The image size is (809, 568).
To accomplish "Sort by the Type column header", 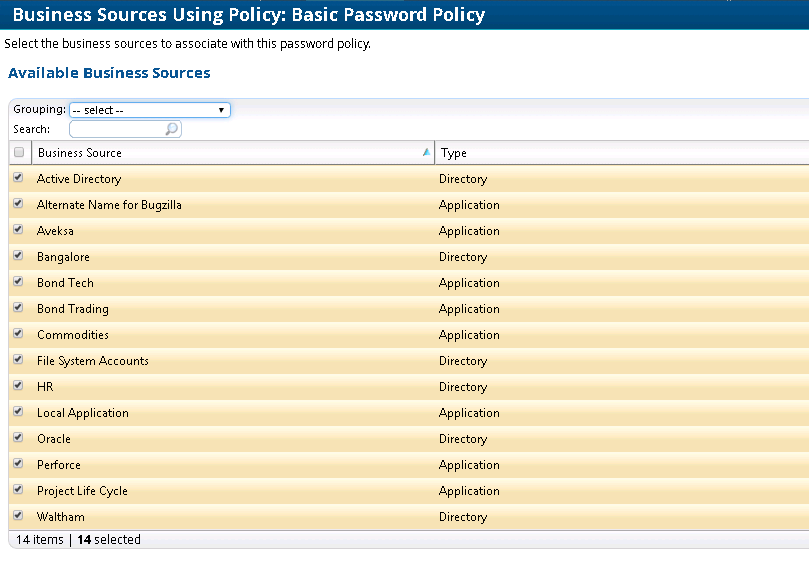I will tap(454, 153).
